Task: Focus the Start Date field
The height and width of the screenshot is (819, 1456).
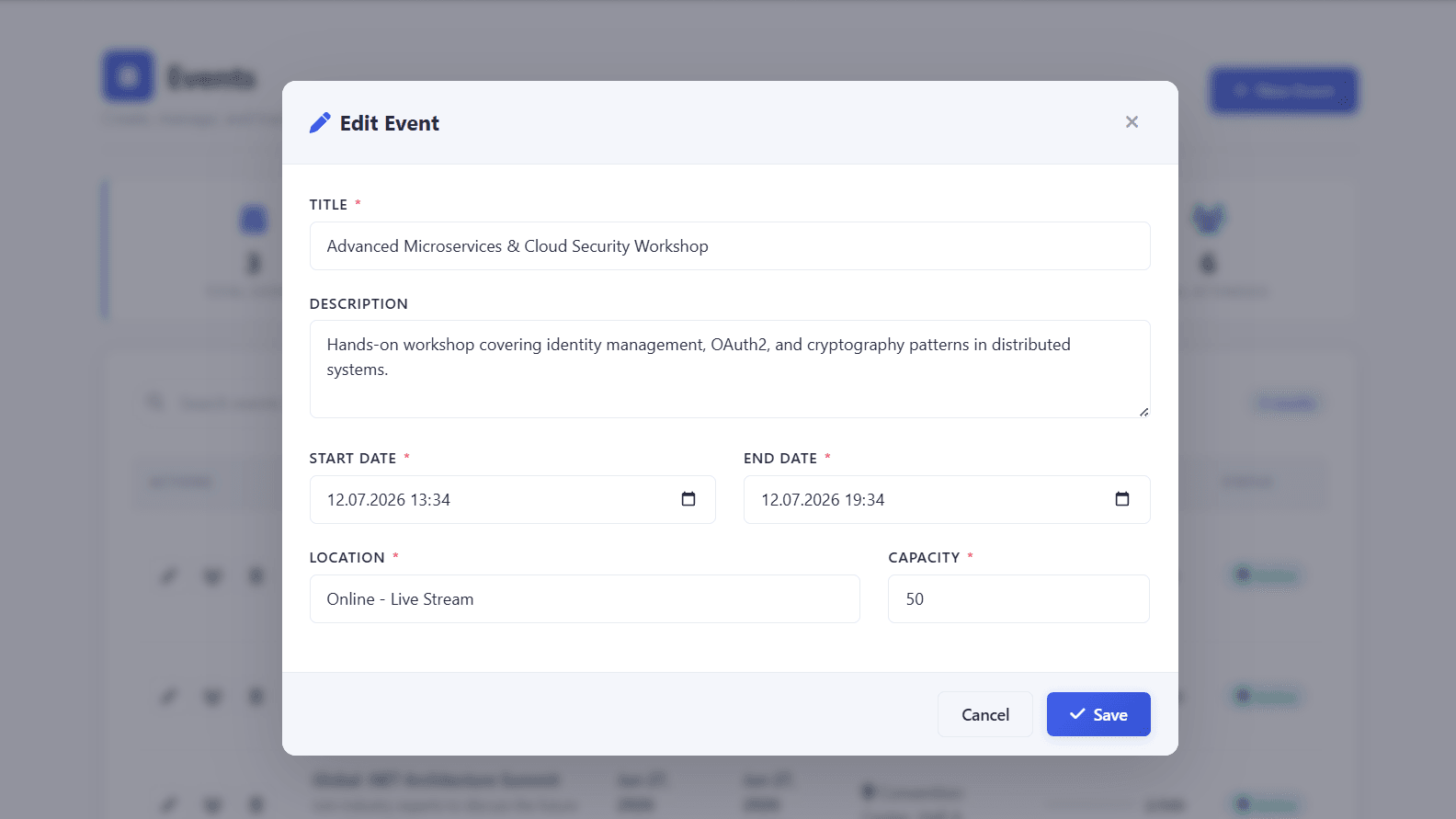Action: (512, 500)
